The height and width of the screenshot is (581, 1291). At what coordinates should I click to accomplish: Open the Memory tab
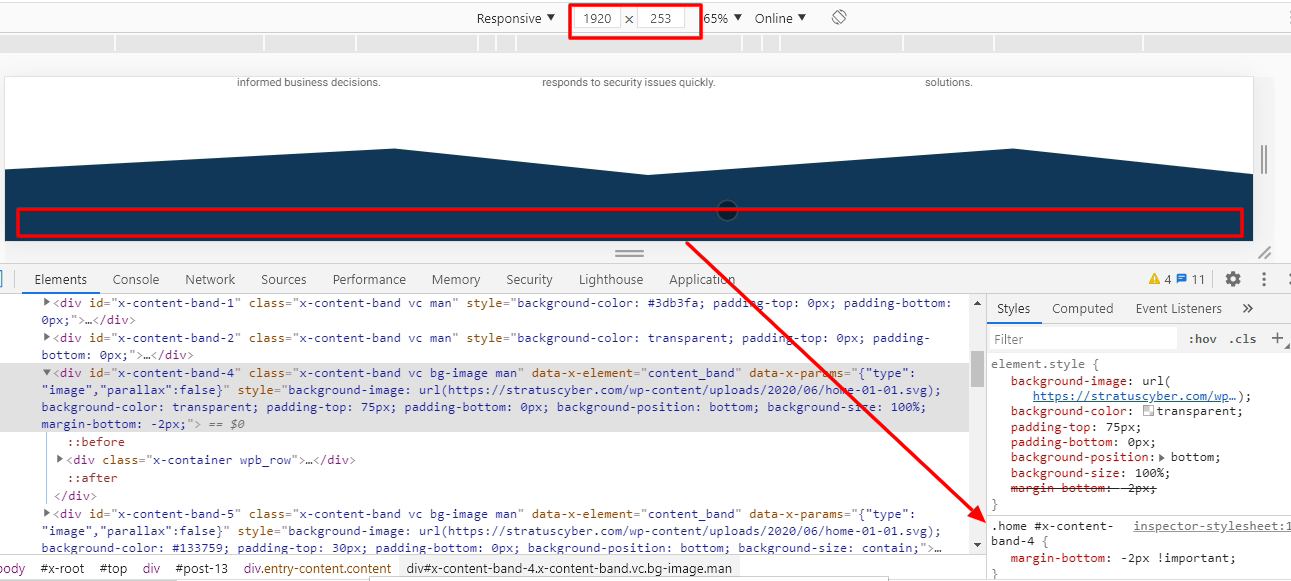[456, 279]
